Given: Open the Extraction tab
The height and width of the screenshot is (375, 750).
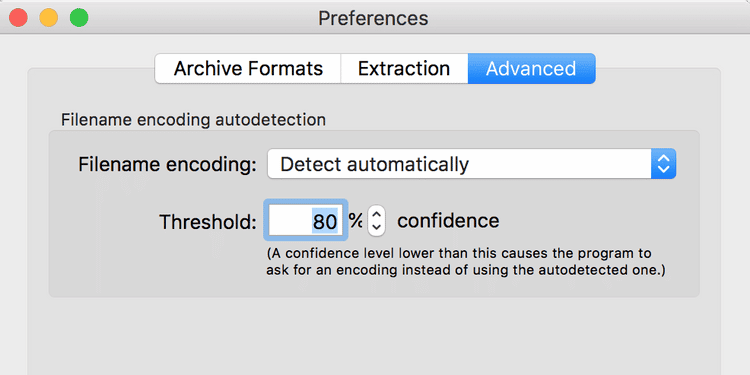Looking at the screenshot, I should (x=404, y=69).
